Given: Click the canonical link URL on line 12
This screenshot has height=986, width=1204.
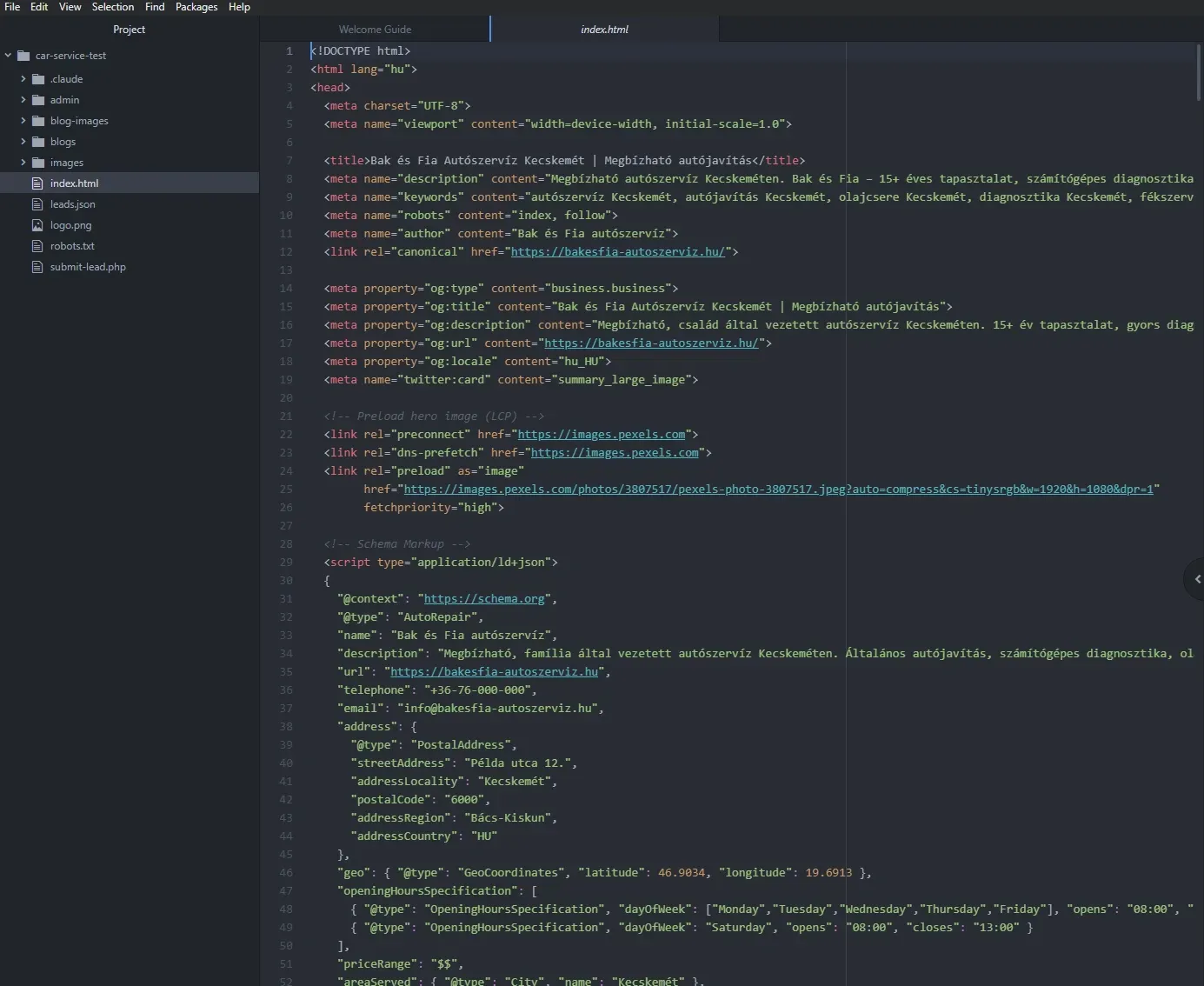Looking at the screenshot, I should (618, 252).
